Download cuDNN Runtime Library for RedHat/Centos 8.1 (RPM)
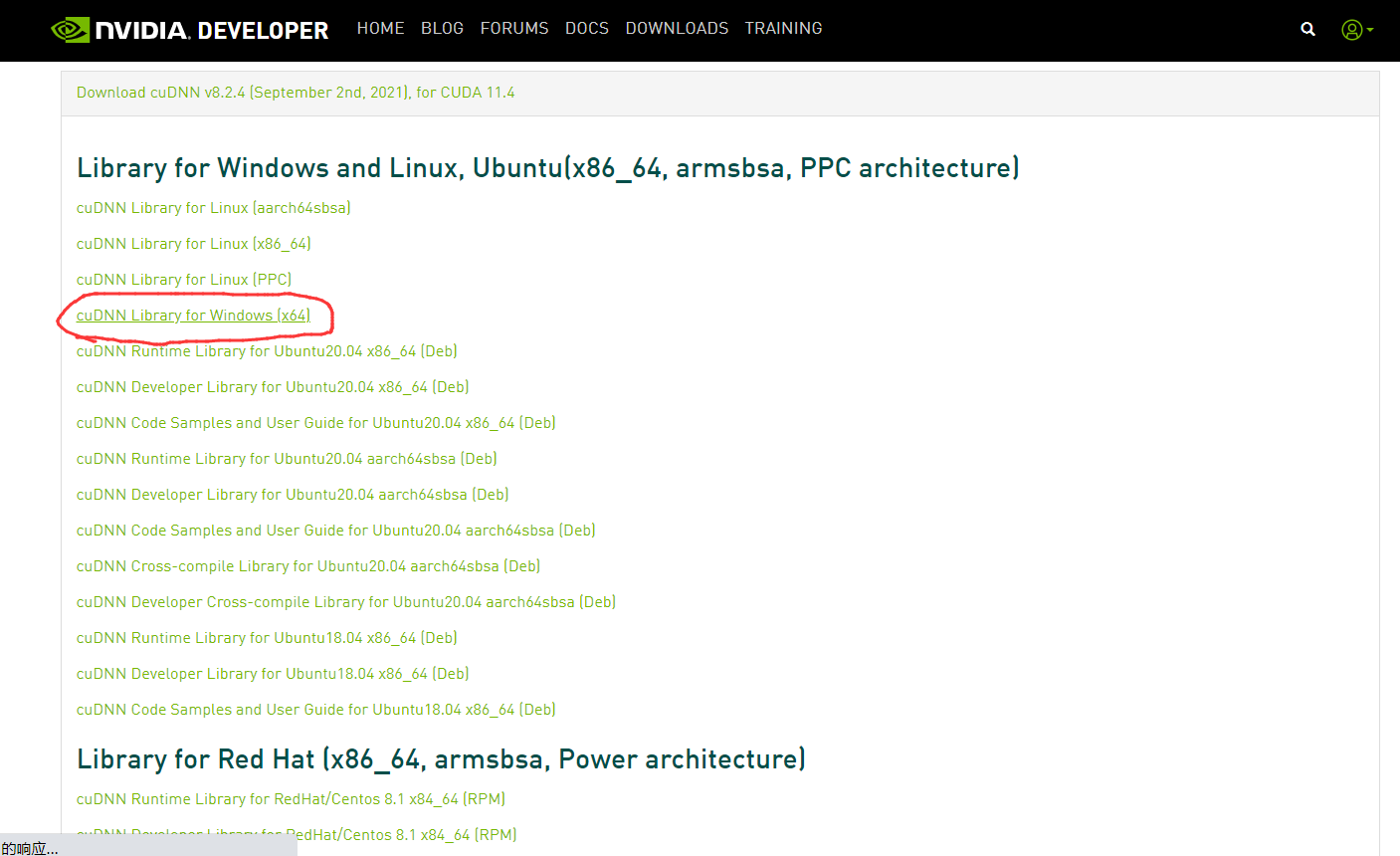 pyautogui.click(x=291, y=799)
